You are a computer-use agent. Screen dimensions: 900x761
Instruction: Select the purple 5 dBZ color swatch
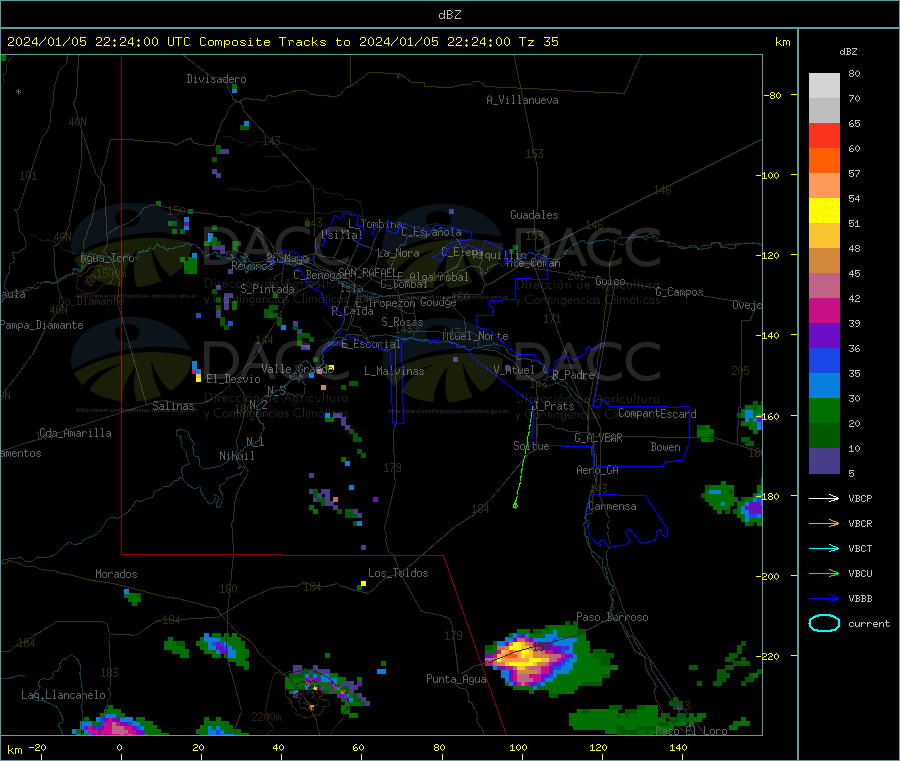tap(824, 461)
